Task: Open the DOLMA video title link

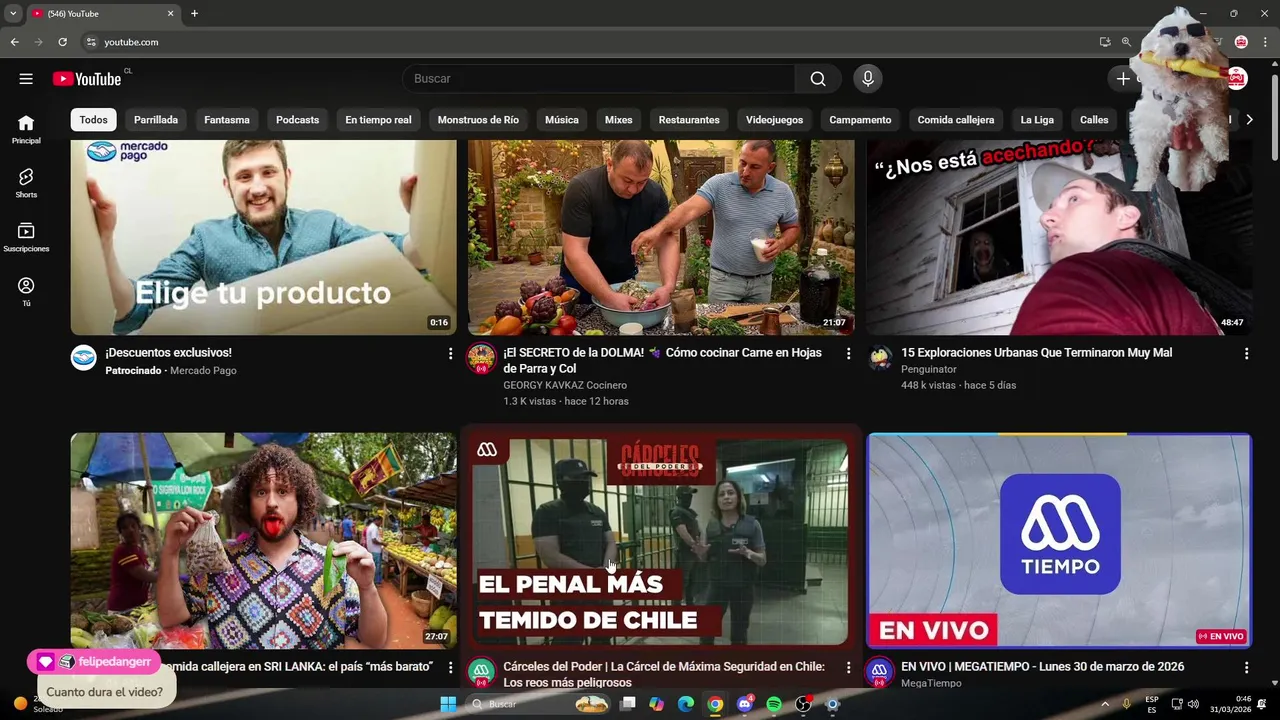Action: click(662, 360)
